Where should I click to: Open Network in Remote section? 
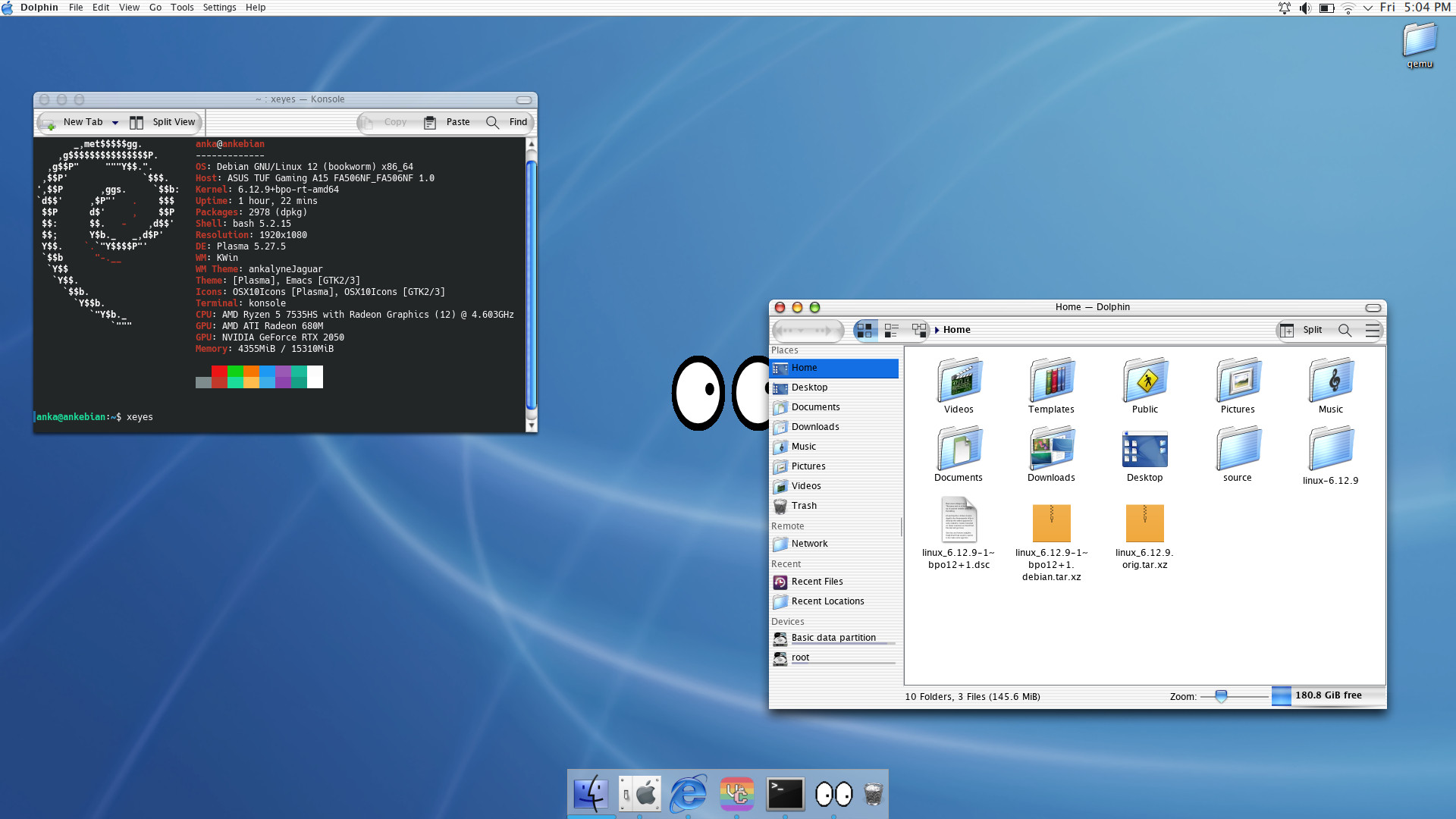pyautogui.click(x=834, y=544)
